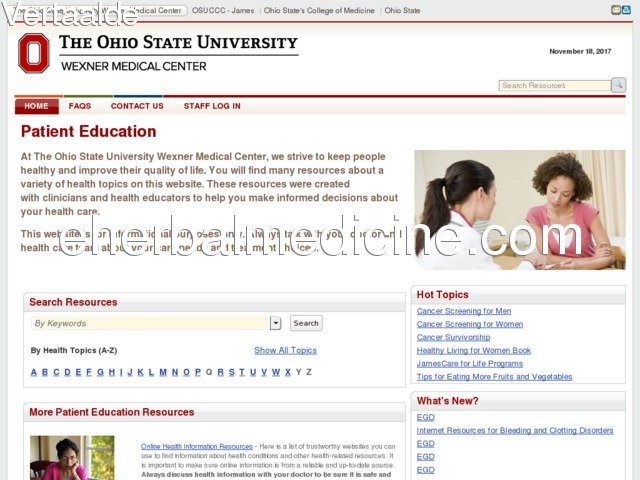Select health topic letter A
The width and height of the screenshot is (640, 480).
click(x=34, y=372)
